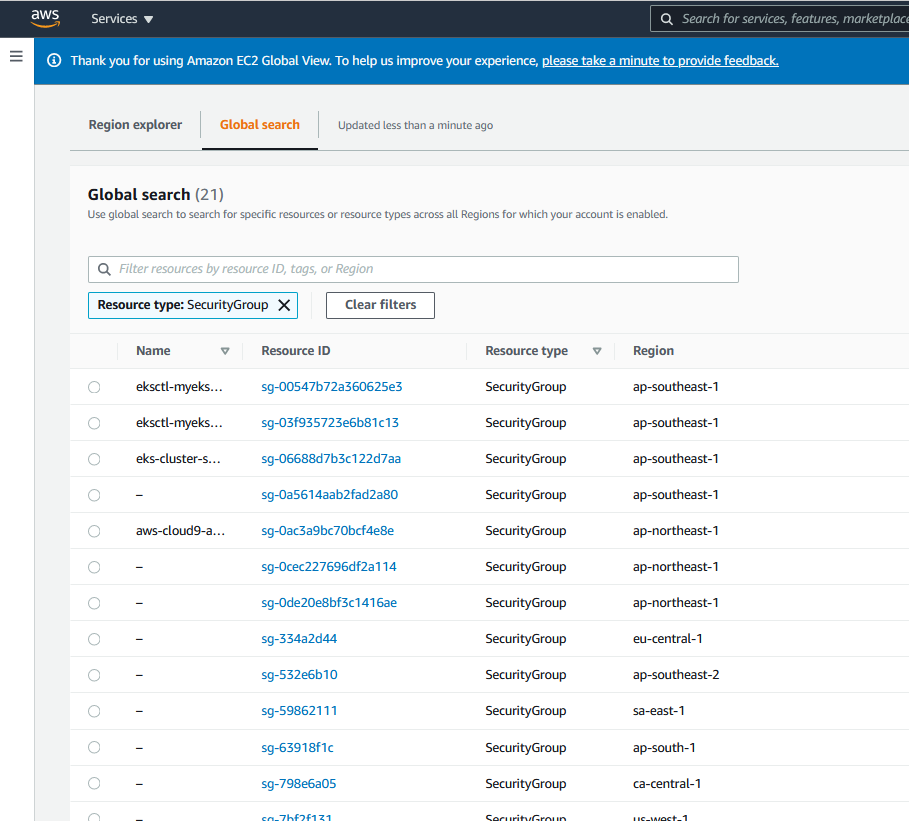
Task: Open security group sg-334a2d44 details
Action: pyautogui.click(x=298, y=638)
